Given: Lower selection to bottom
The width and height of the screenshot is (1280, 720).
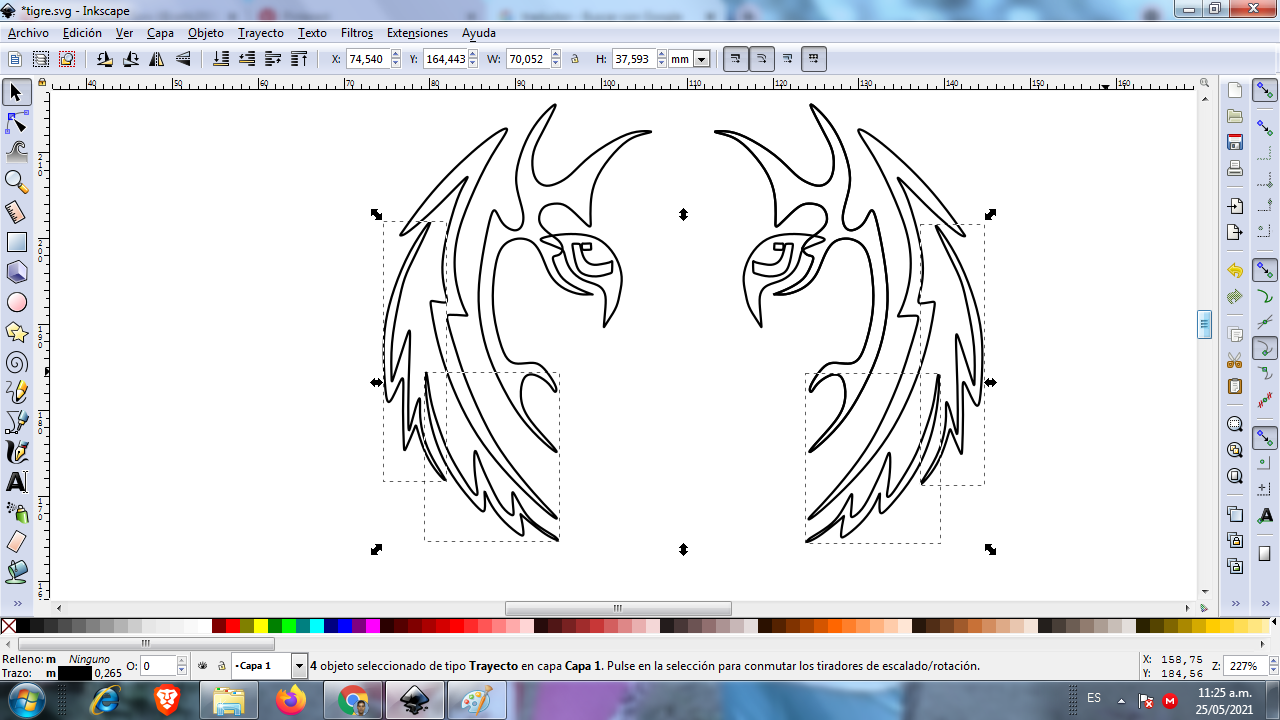Looking at the screenshot, I should tap(221, 59).
